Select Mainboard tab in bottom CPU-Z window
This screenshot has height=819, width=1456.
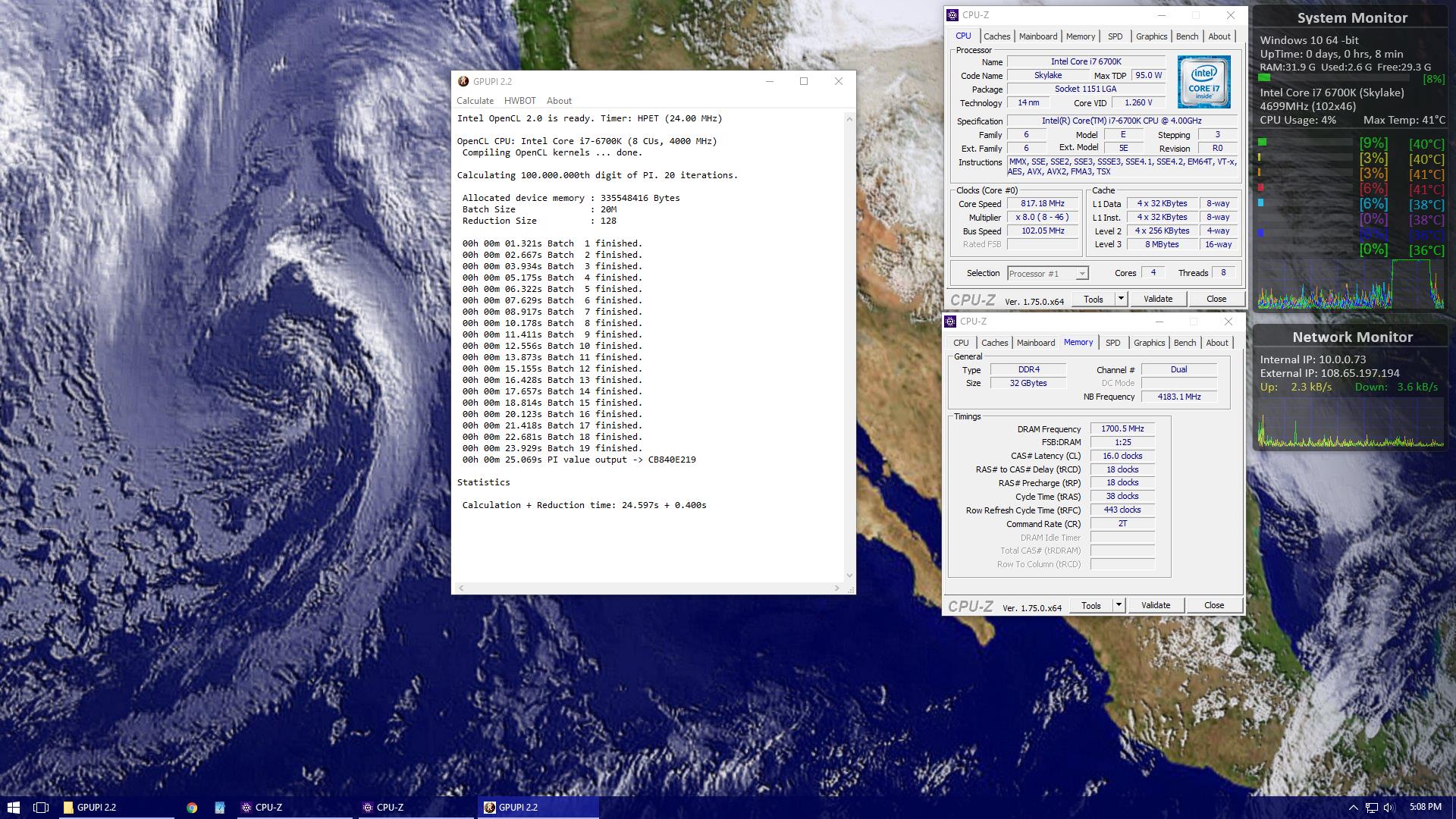click(x=1036, y=343)
